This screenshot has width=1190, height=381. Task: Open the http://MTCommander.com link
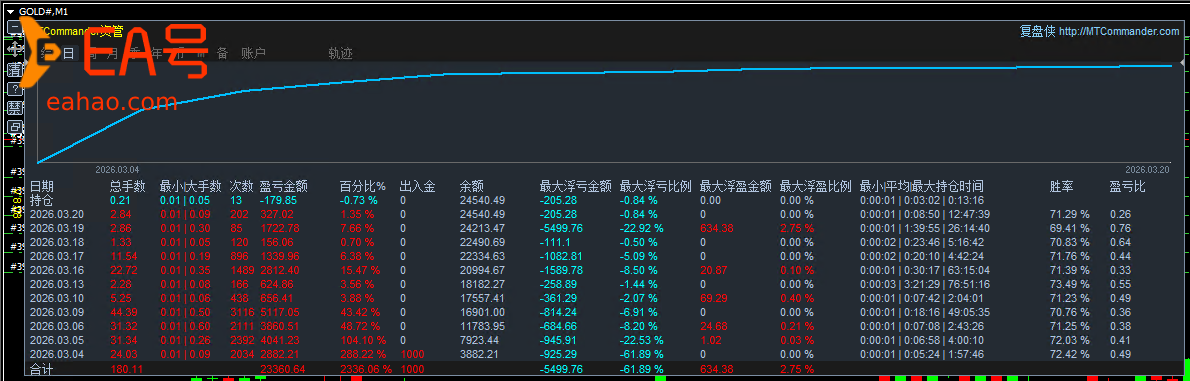click(x=1119, y=31)
